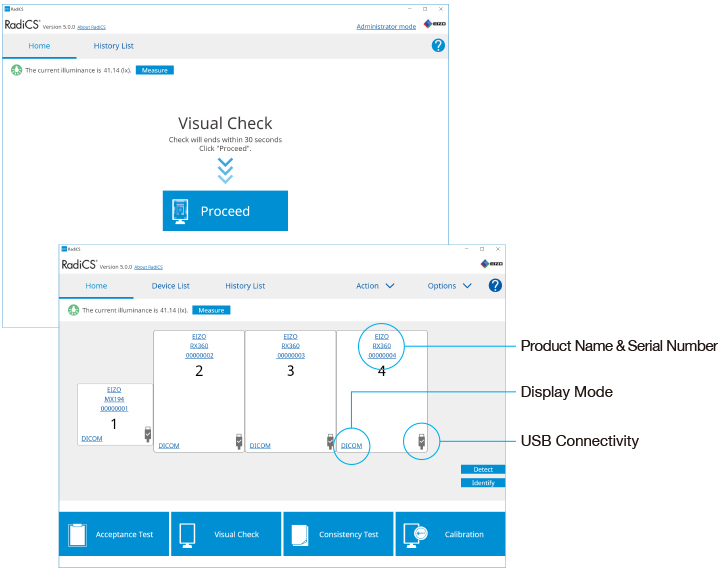Click the Identify button
Screen dimensions: 720x573
(x=483, y=483)
